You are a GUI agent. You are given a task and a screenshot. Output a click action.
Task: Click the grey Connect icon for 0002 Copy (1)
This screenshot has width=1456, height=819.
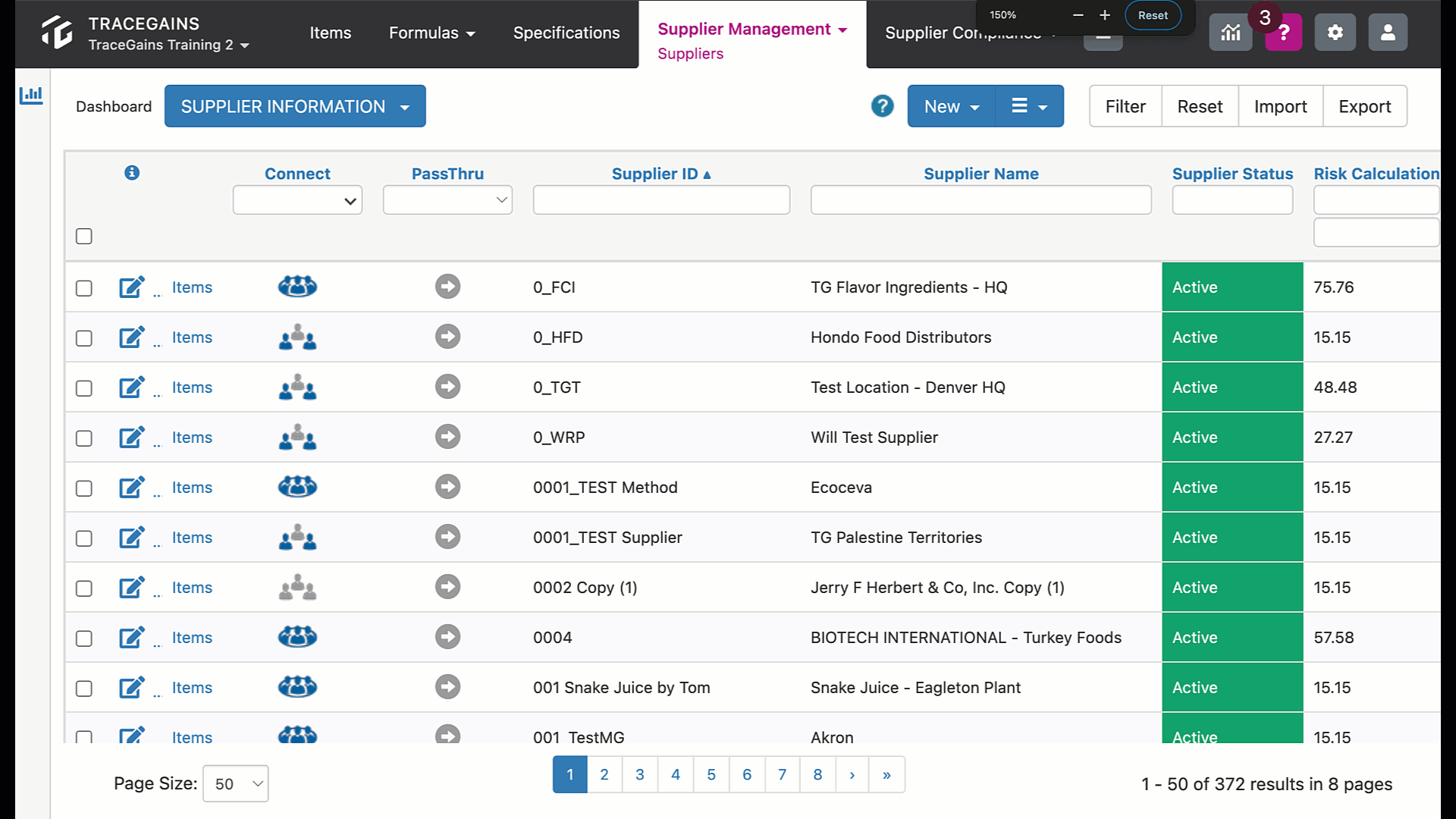[x=297, y=587]
